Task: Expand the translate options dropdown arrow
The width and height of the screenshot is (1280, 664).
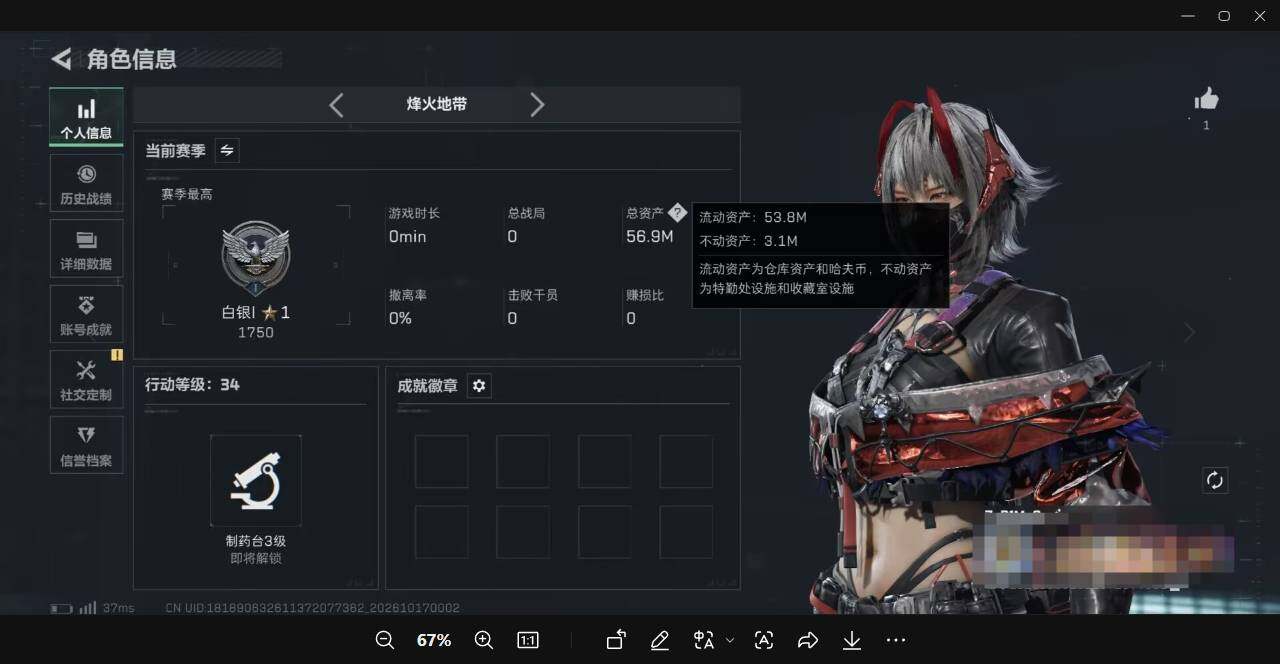Action: click(x=730, y=640)
